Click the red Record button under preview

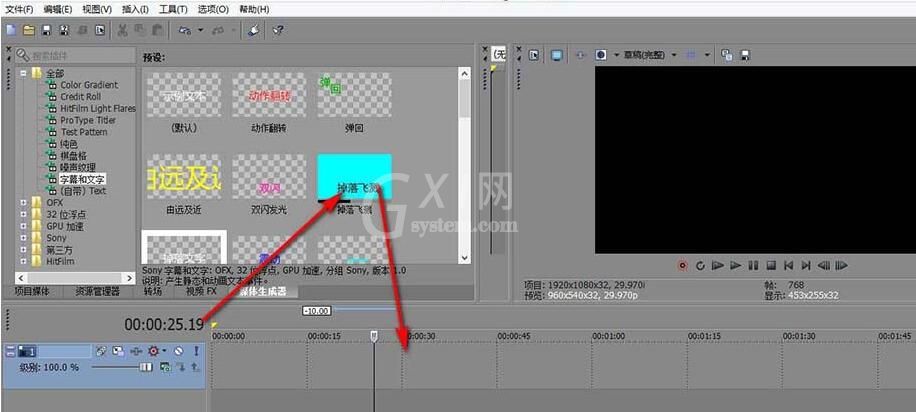coord(682,266)
